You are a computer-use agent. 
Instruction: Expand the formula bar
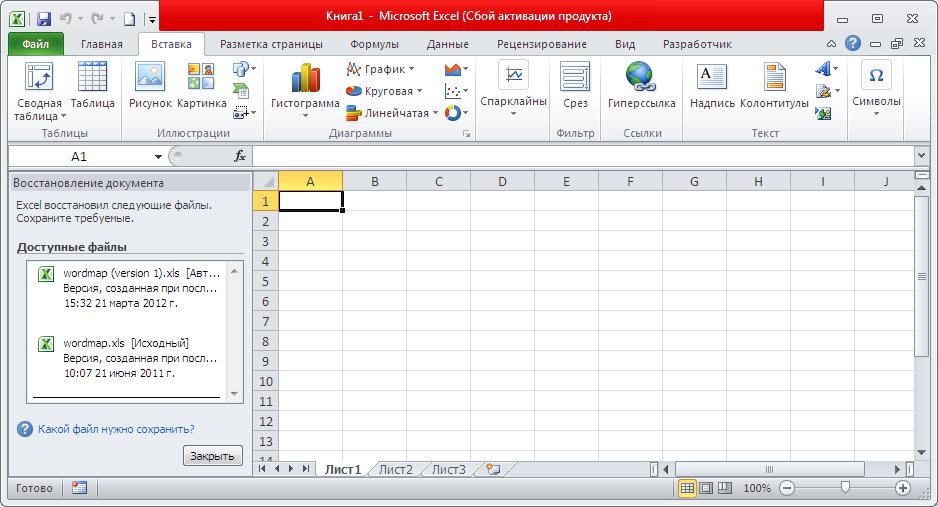[921, 156]
